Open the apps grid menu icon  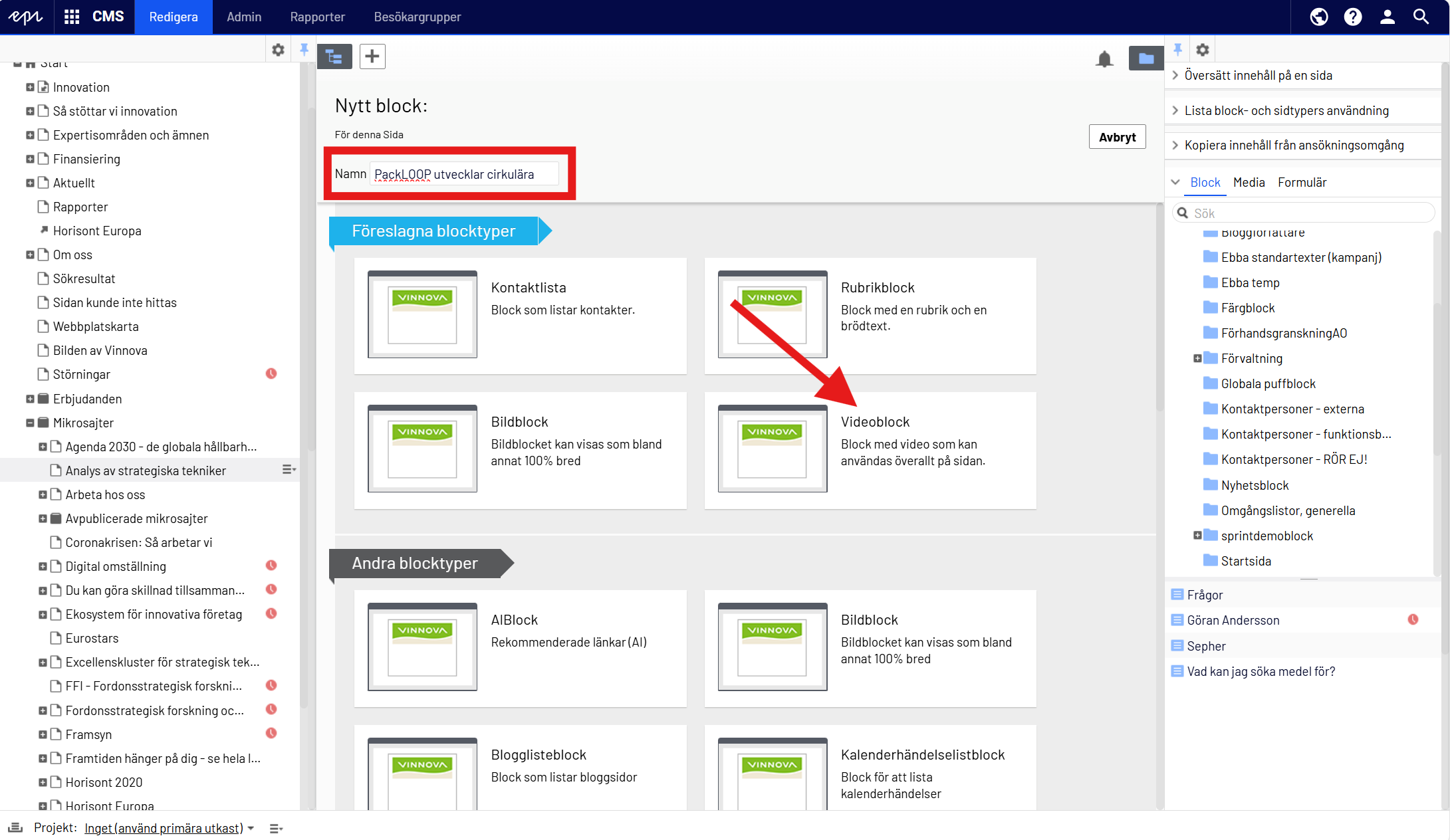[x=72, y=17]
